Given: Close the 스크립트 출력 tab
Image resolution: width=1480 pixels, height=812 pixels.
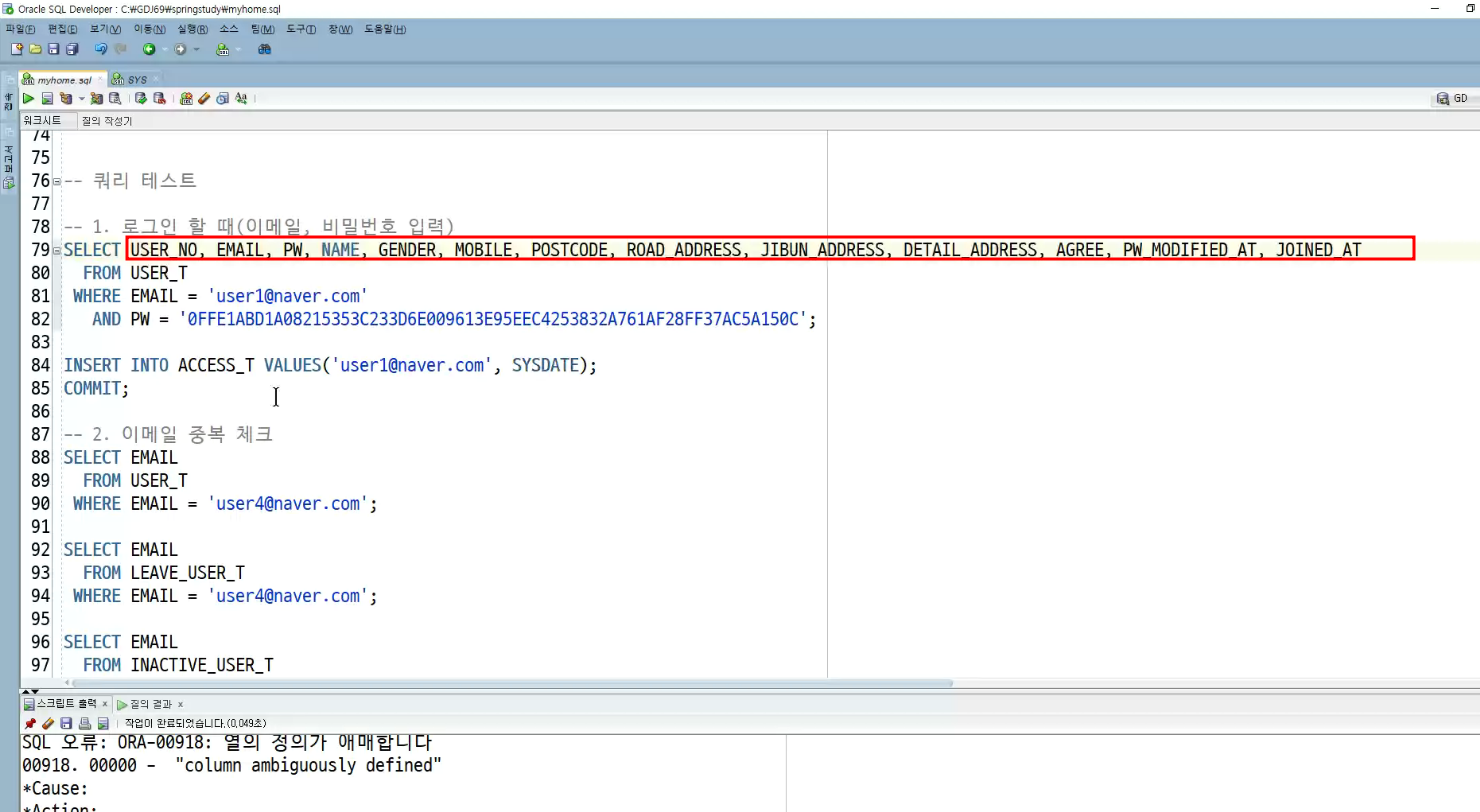Looking at the screenshot, I should (104, 704).
